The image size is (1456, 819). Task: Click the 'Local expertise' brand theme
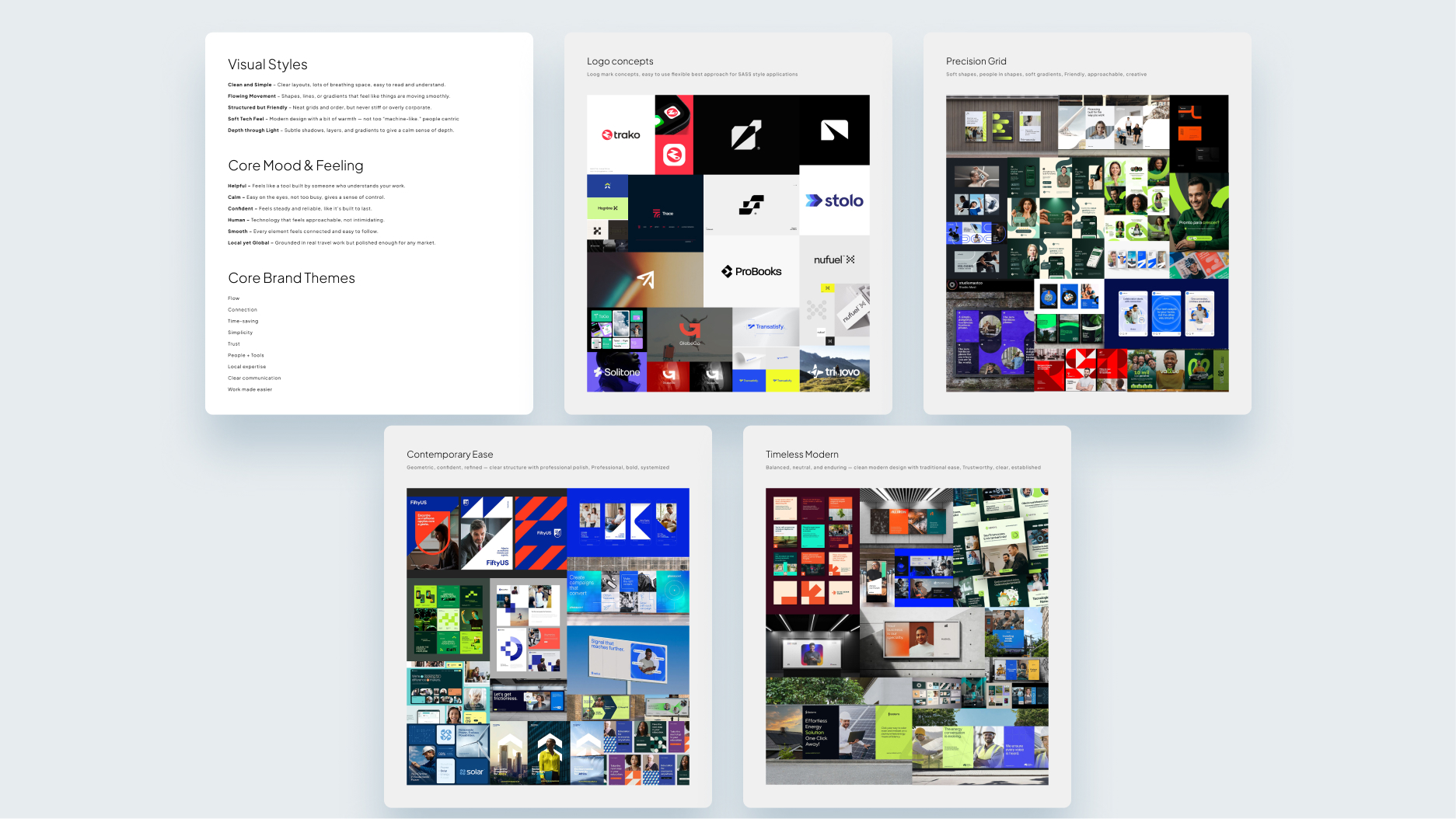point(247,367)
